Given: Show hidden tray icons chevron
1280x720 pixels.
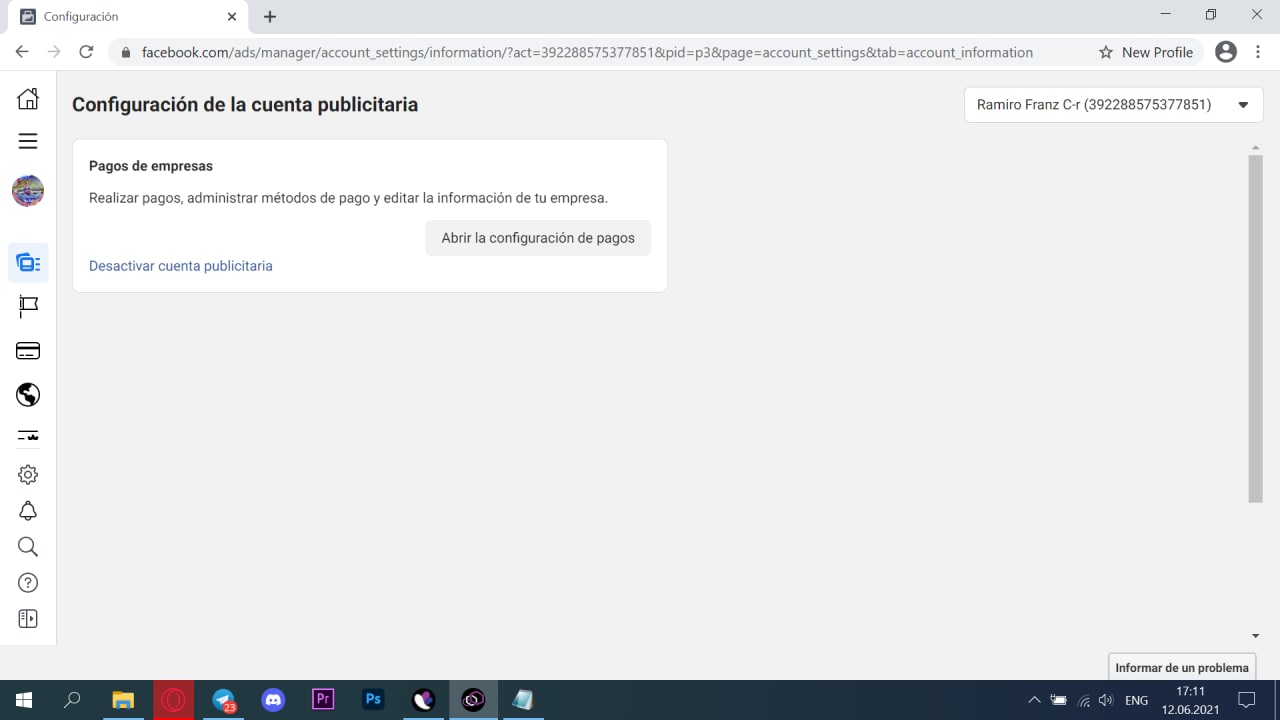Looking at the screenshot, I should point(1034,701).
